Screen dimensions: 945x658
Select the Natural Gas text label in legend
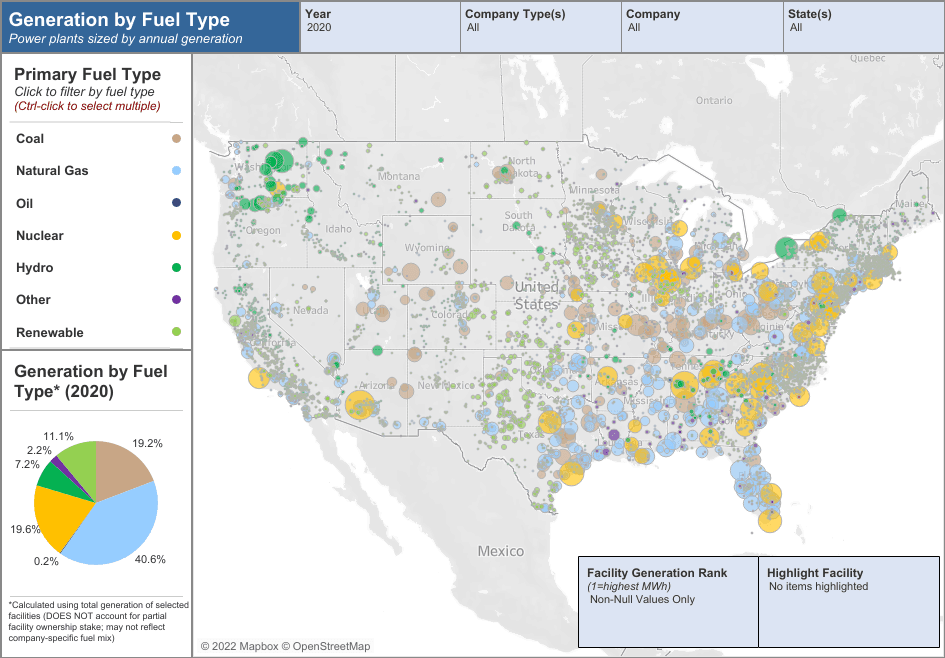(52, 171)
